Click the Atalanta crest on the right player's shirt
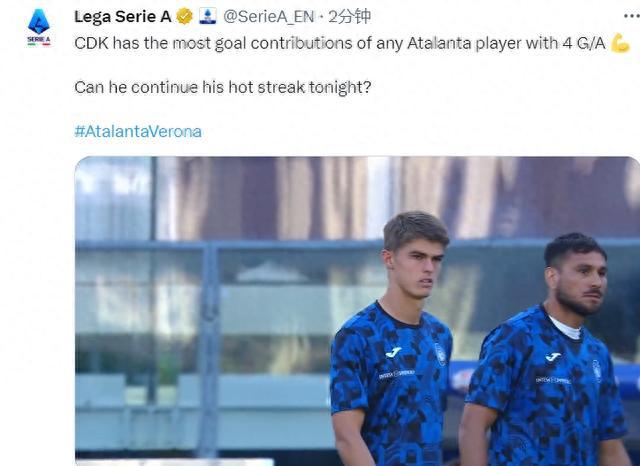The image size is (640, 466). (x=597, y=368)
